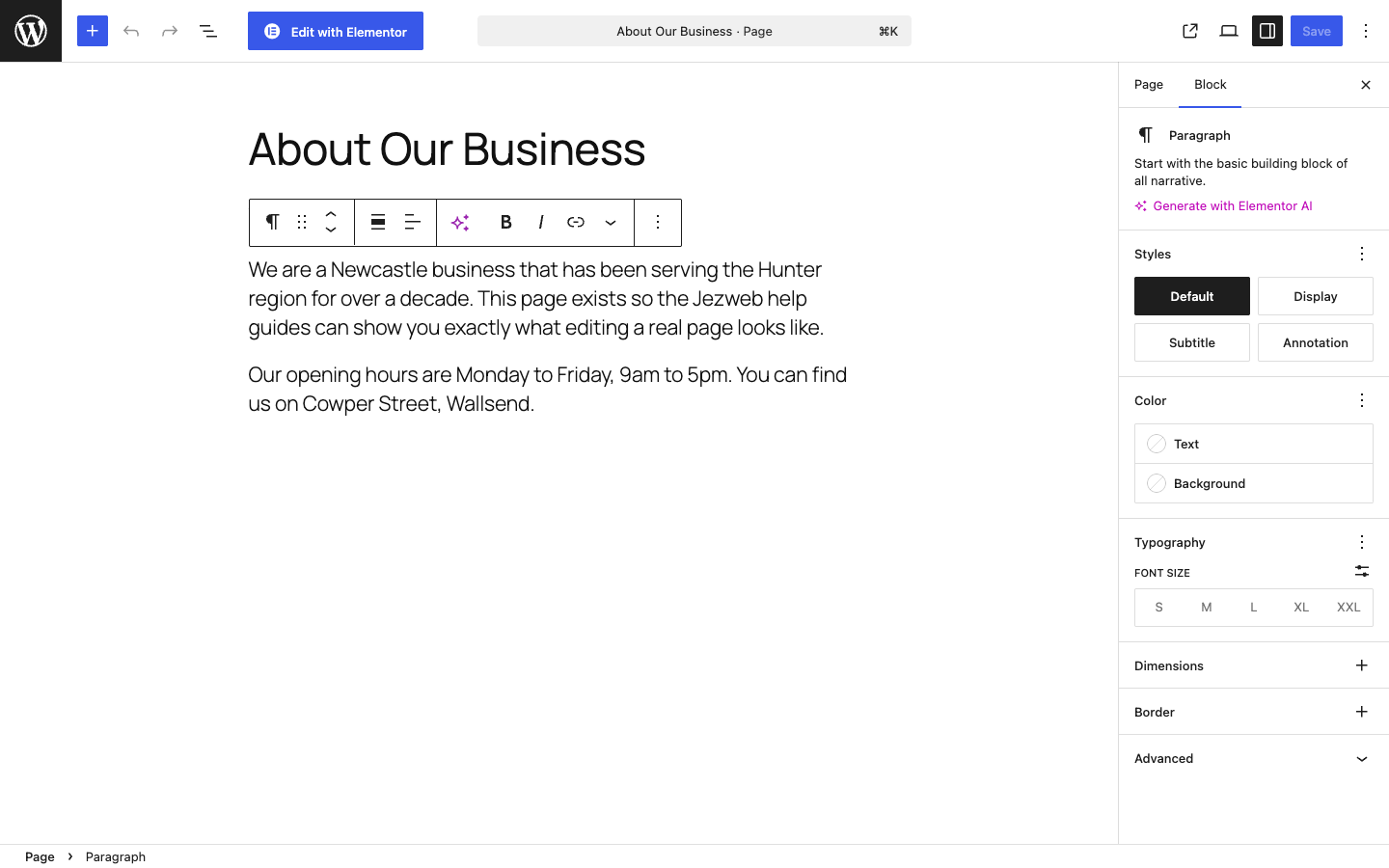
Task: Toggle italic formatting
Action: [x=541, y=223]
